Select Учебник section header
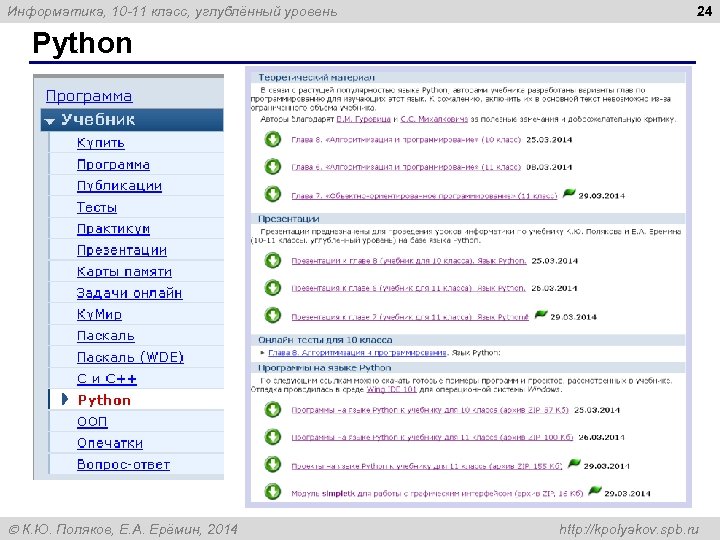The width and height of the screenshot is (720, 540). tap(132, 120)
